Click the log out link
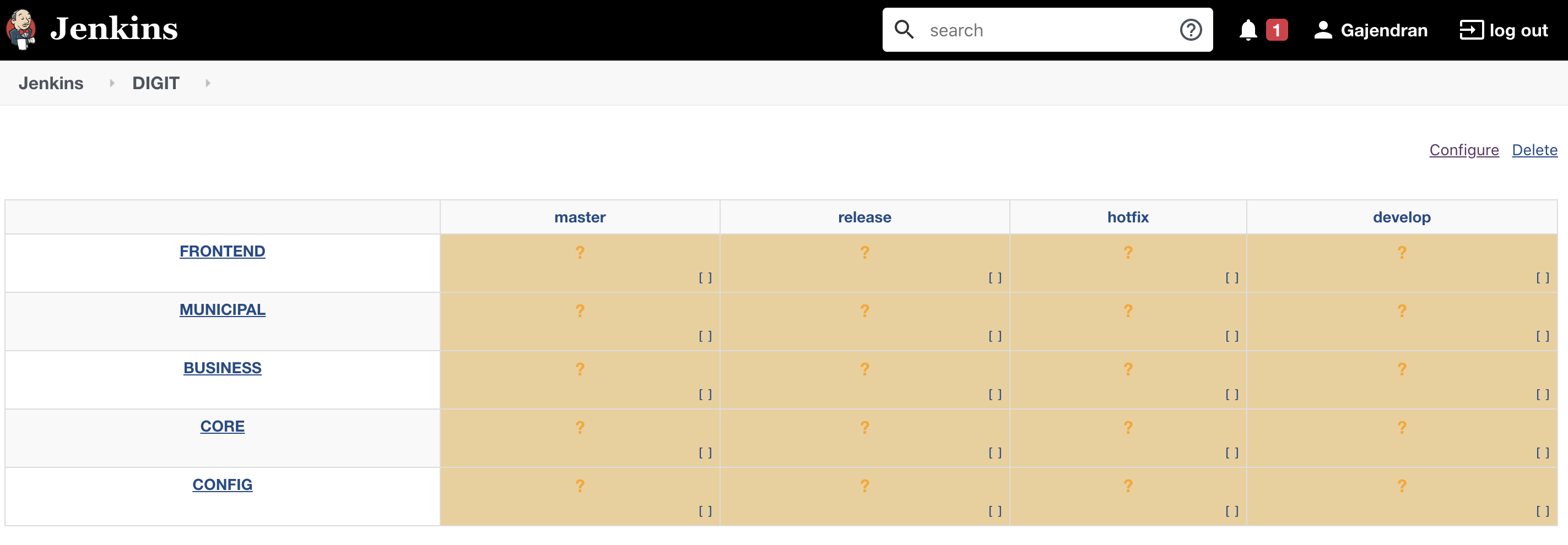Image resolution: width=1568 pixels, height=545 pixels. pos(1518,30)
